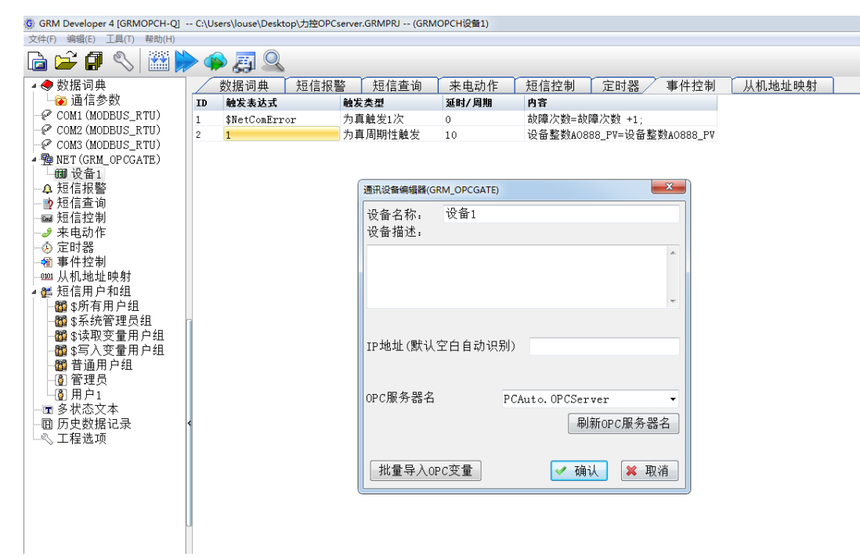
Task: Select 数据词典 in the project tree
Action: 81,85
